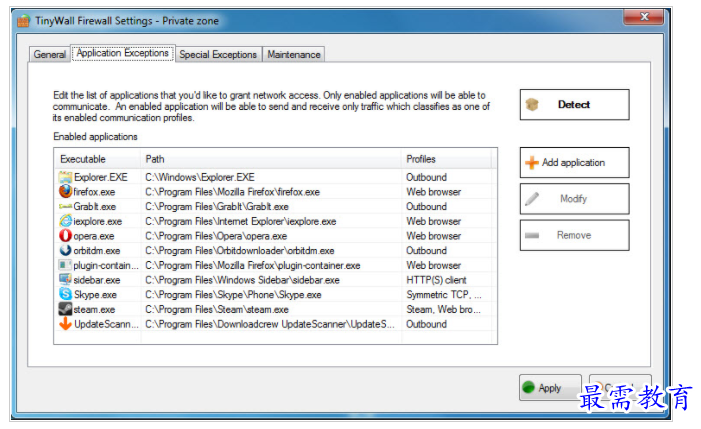Select the plugin-contain... entry
Screen dimensions: 701x429
106,265
